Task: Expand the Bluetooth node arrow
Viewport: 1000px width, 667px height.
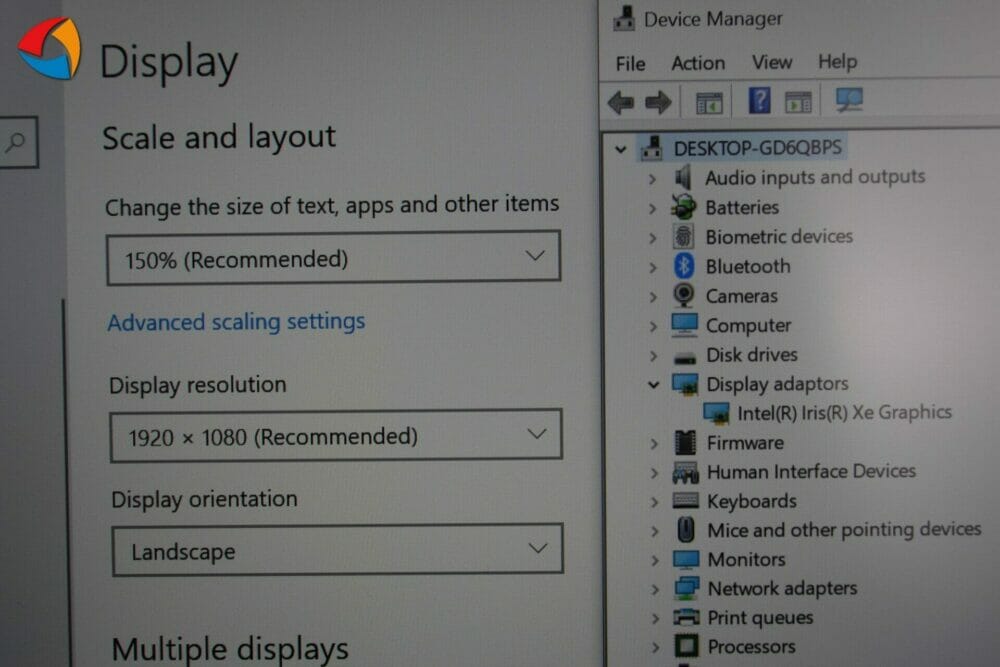Action: [652, 268]
